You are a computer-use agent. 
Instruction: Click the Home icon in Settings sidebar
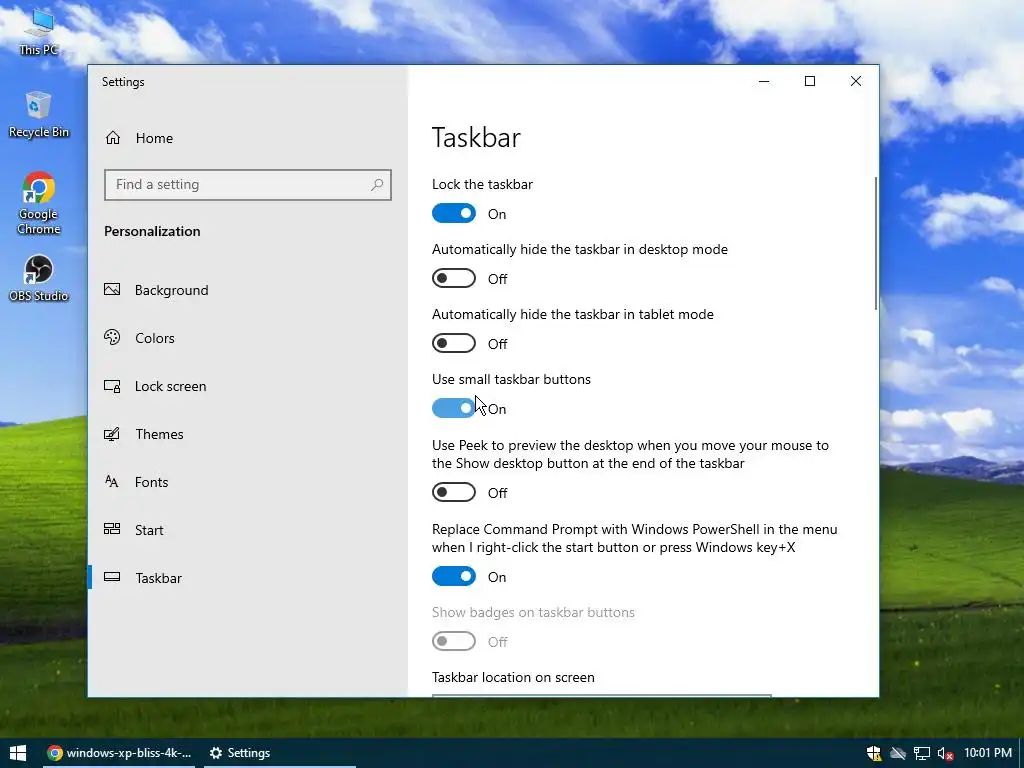113,138
